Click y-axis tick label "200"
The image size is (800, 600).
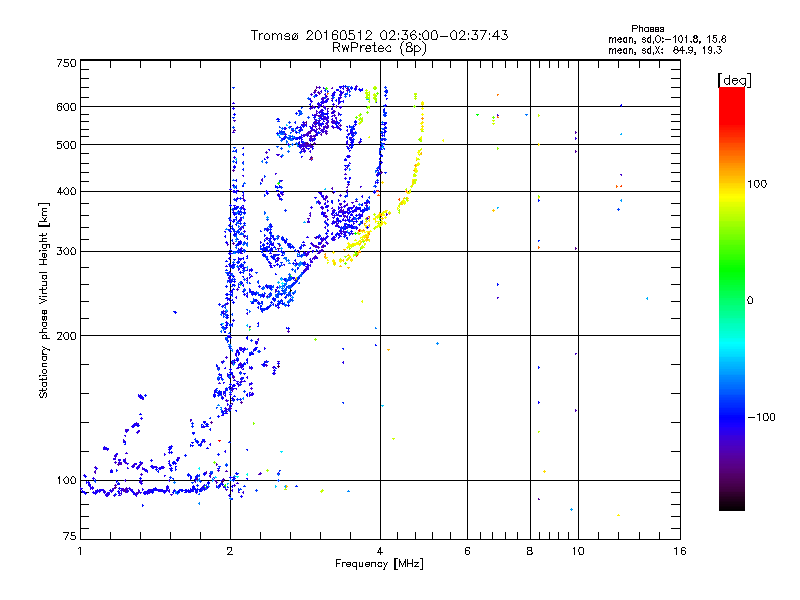click(66, 336)
